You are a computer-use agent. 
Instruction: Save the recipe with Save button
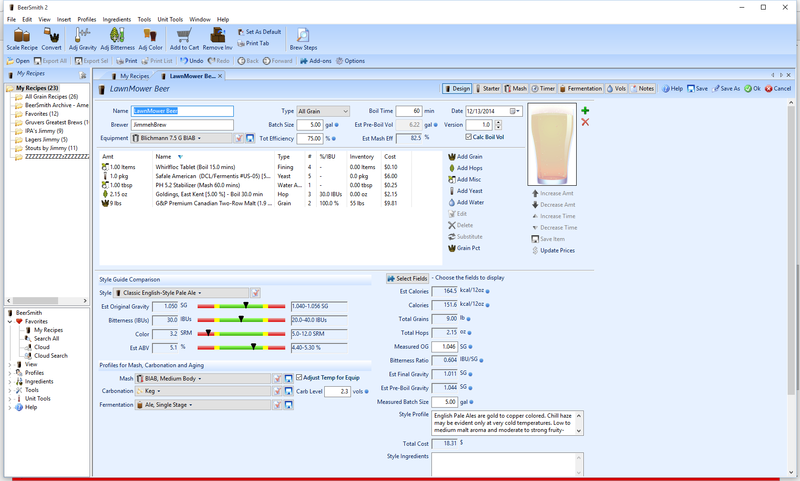click(x=697, y=88)
